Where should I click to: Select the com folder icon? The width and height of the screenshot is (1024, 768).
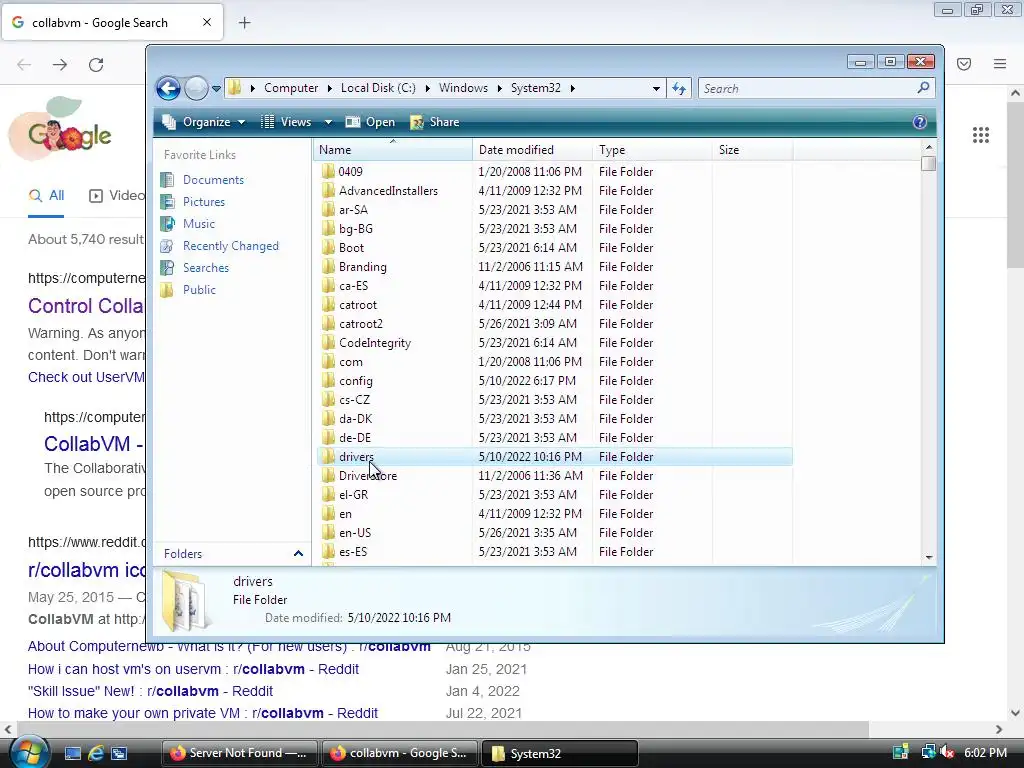click(328, 362)
